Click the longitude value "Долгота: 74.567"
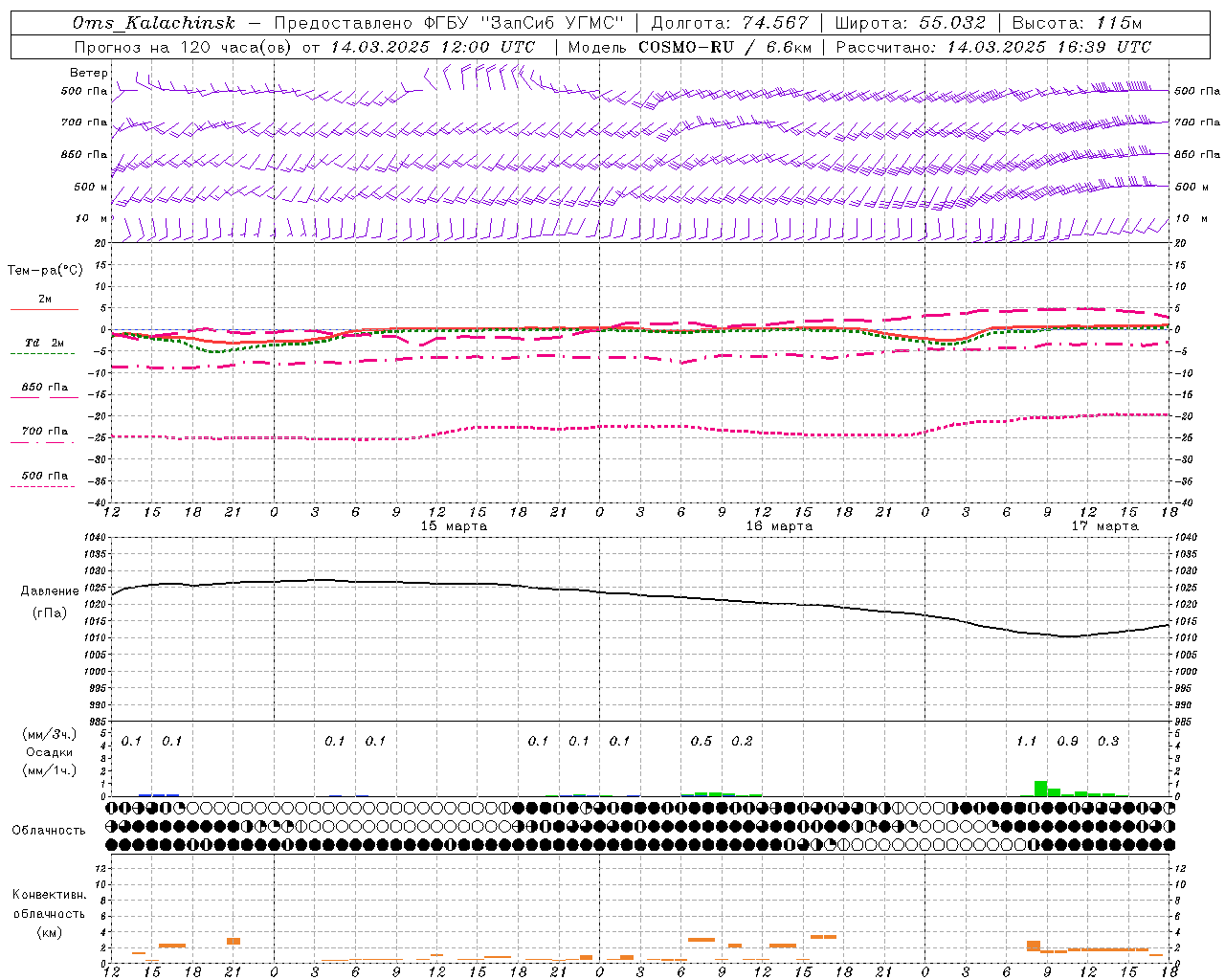The width and height of the screenshot is (1225, 980). pos(730,24)
